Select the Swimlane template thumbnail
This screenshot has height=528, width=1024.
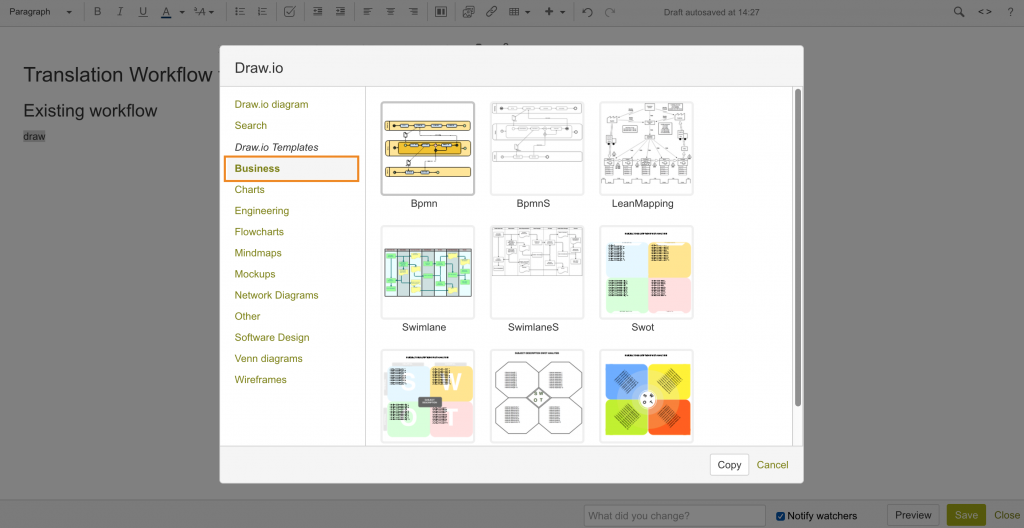pyautogui.click(x=428, y=272)
